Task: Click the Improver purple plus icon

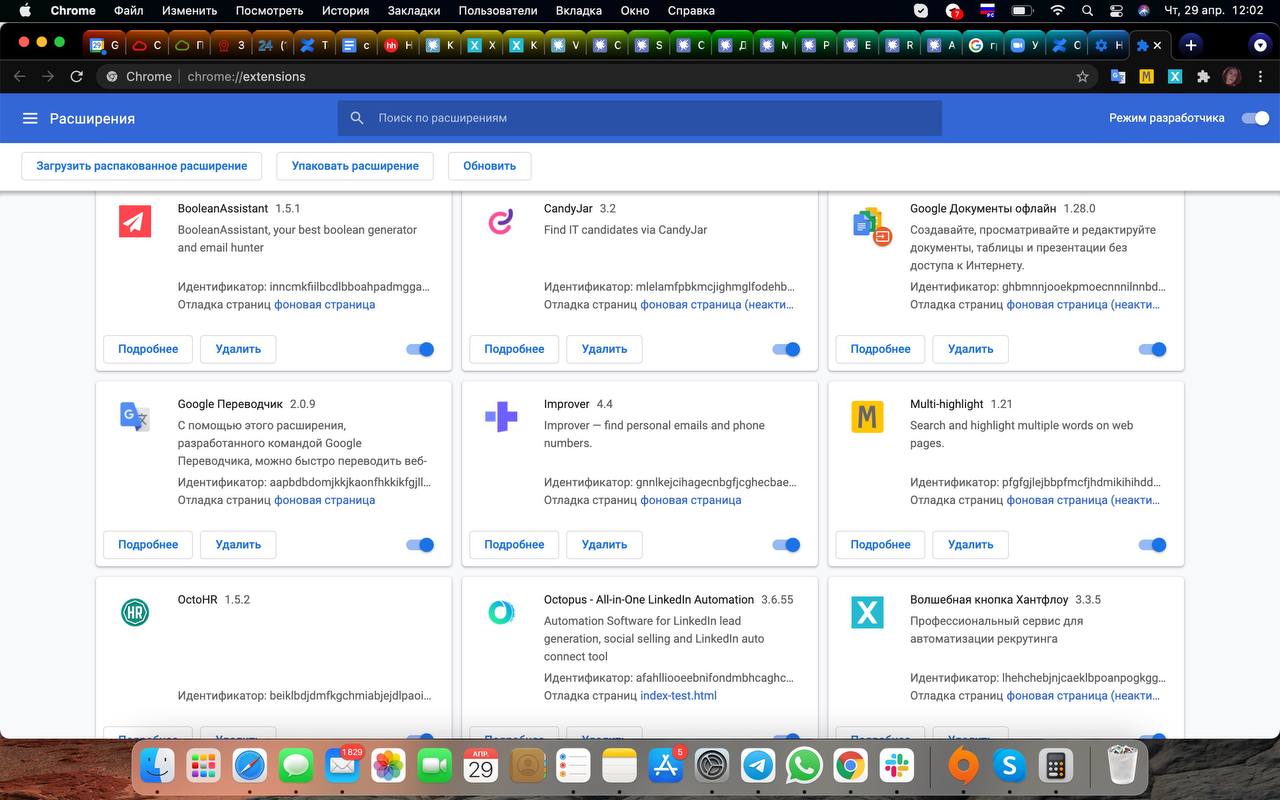Action: click(501, 416)
